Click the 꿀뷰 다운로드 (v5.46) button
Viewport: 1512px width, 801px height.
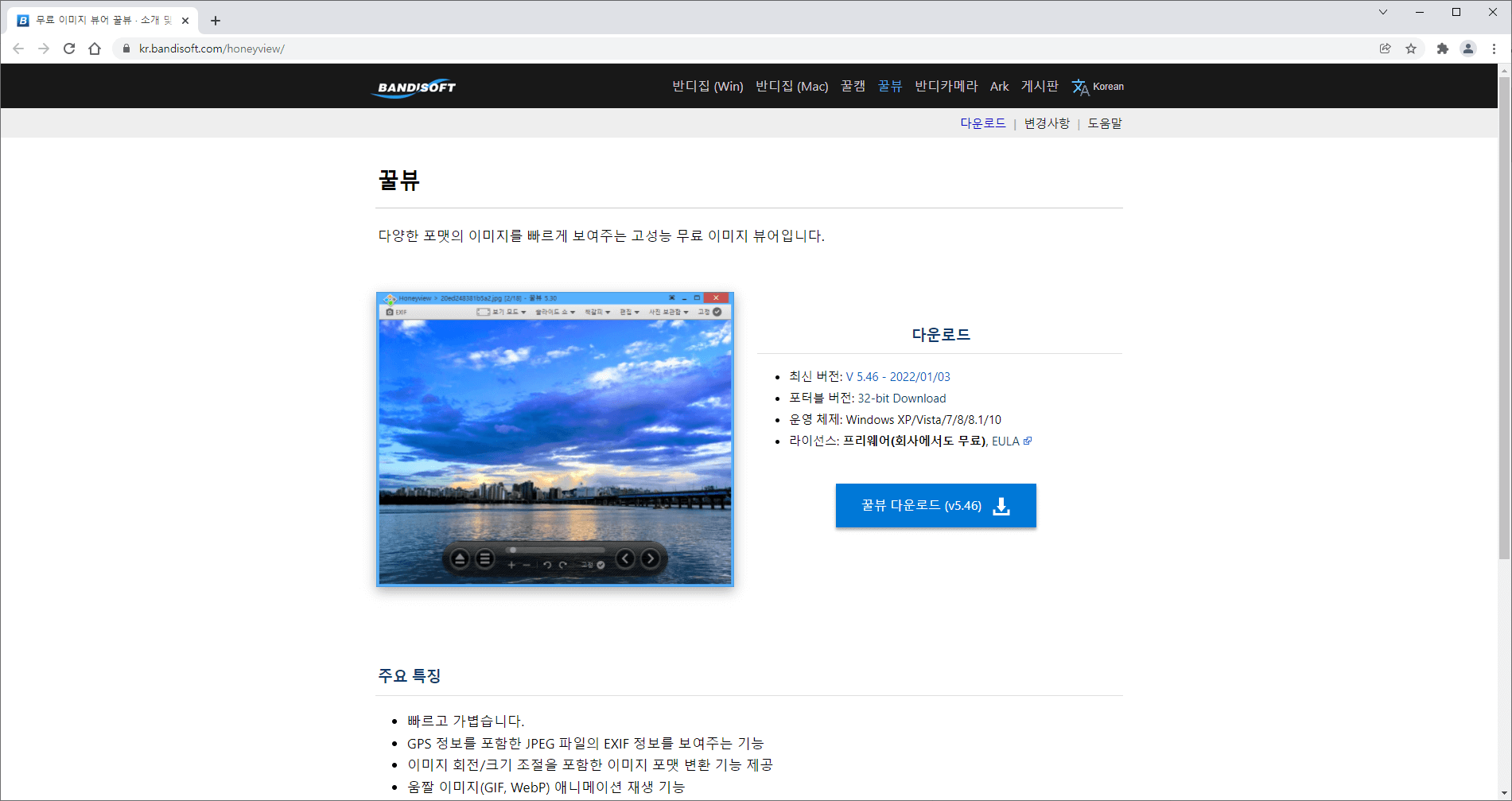[x=936, y=506]
